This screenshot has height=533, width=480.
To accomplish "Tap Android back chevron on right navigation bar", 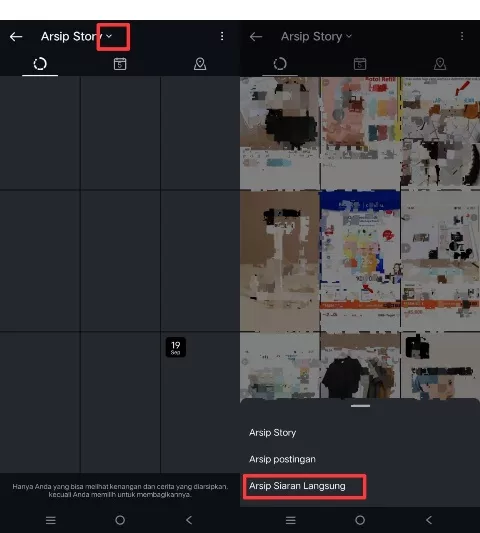I will pyautogui.click(x=429, y=520).
